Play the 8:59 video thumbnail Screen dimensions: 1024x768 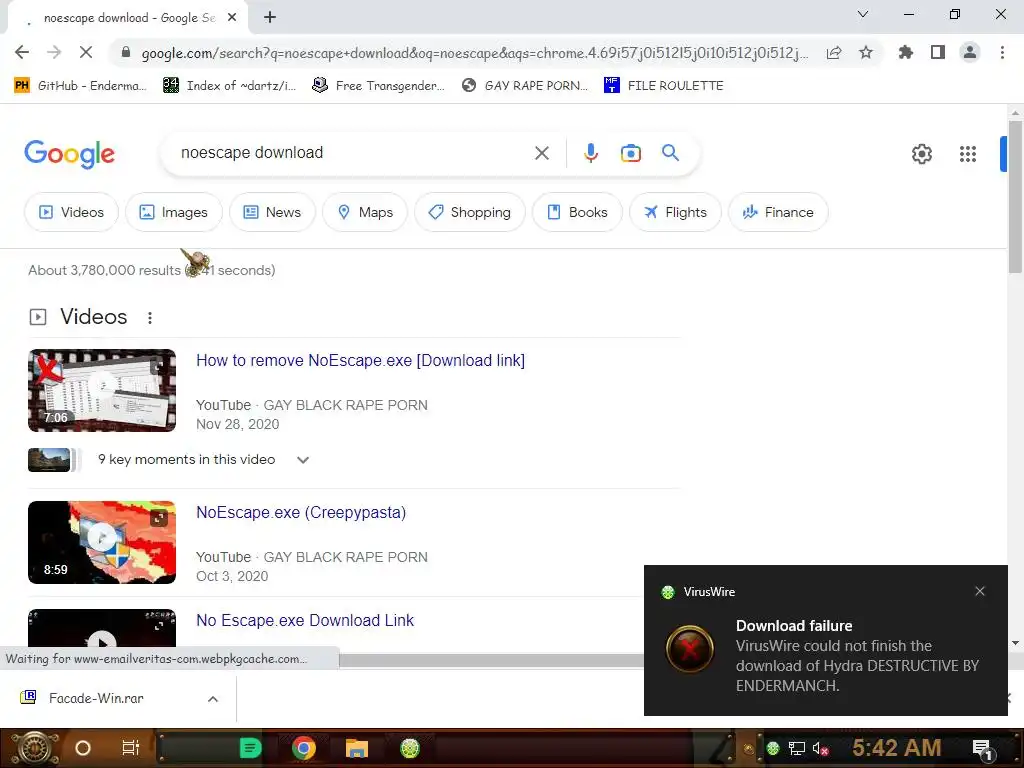pyautogui.click(x=102, y=543)
